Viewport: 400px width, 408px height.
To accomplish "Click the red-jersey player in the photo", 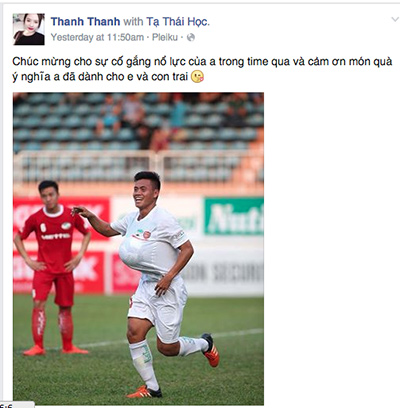I will coord(53,268).
